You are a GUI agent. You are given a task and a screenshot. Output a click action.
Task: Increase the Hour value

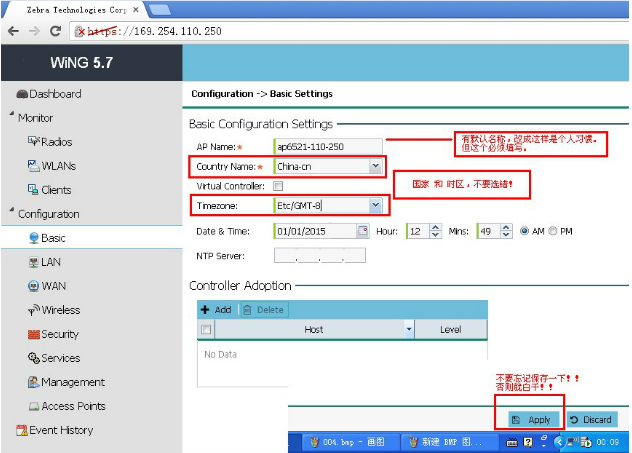tap(435, 227)
